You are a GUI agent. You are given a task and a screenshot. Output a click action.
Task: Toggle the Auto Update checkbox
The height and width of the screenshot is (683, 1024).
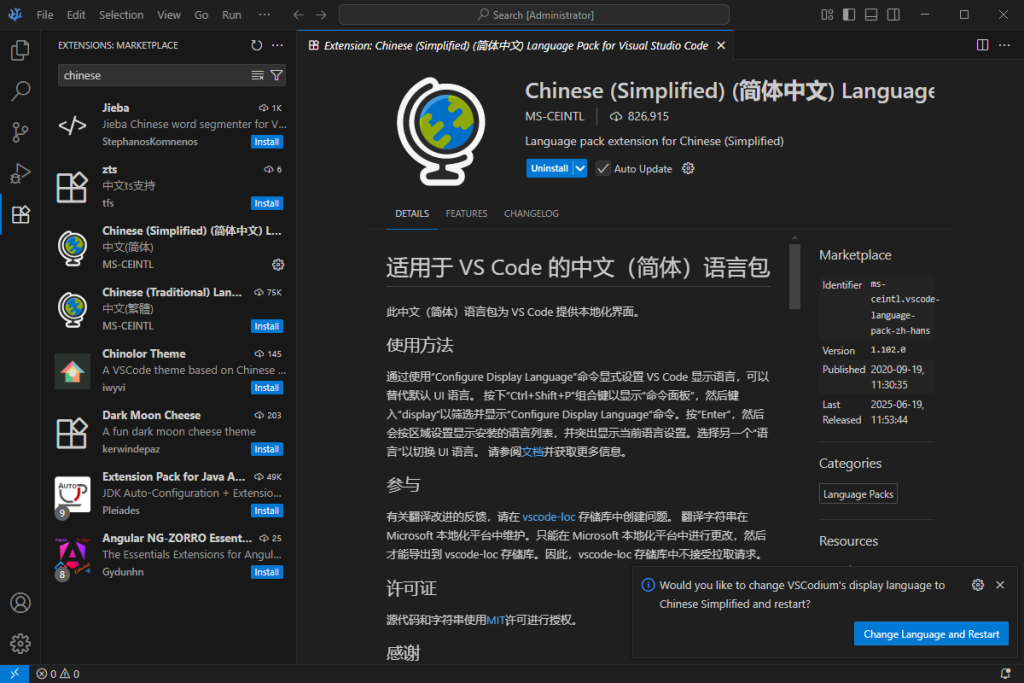click(603, 168)
